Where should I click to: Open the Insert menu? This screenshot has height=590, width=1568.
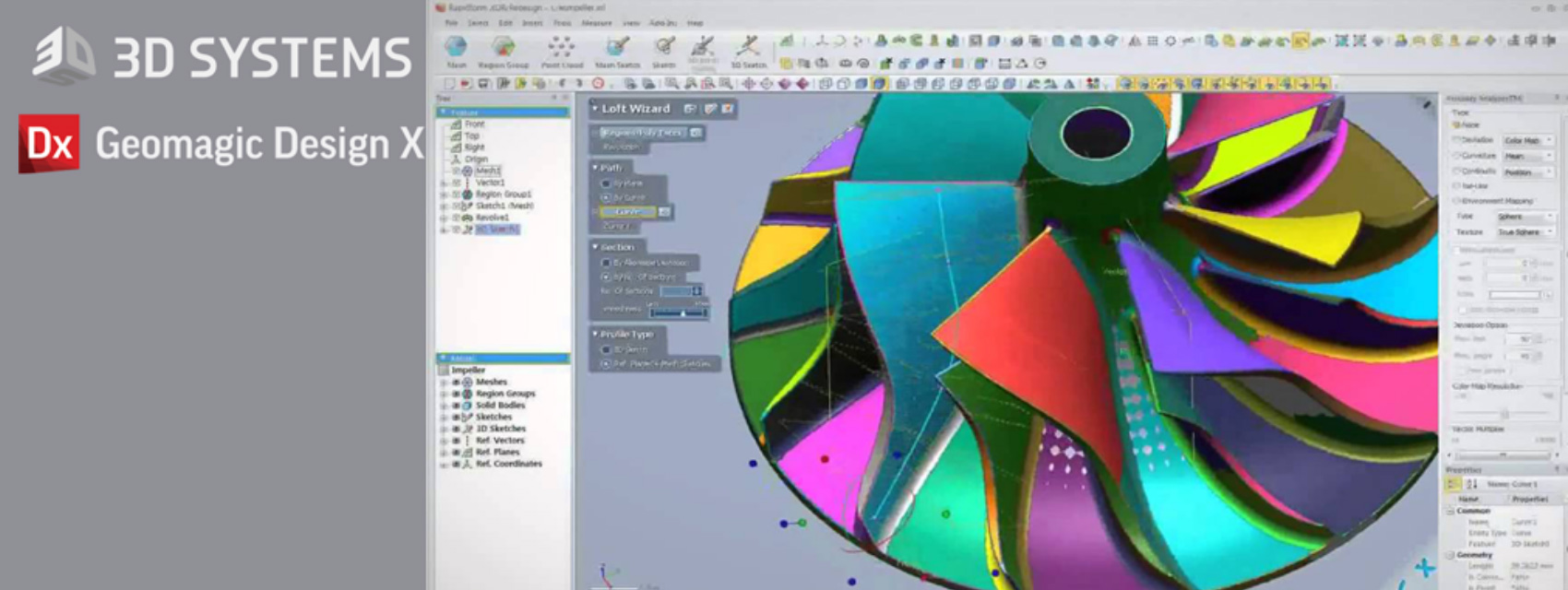coord(532,23)
